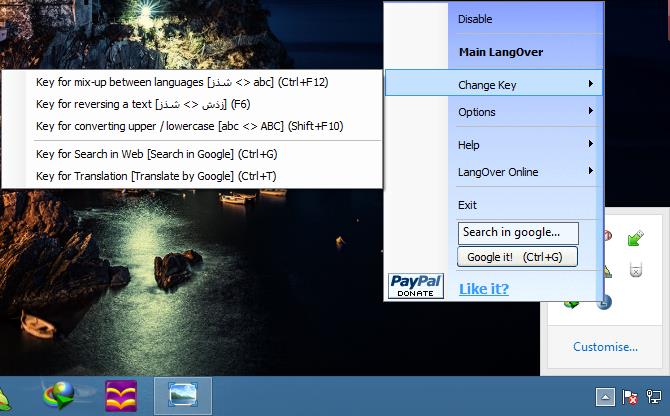Click the green USB safely remove icon
This screenshot has width=670, height=416.
click(x=635, y=237)
